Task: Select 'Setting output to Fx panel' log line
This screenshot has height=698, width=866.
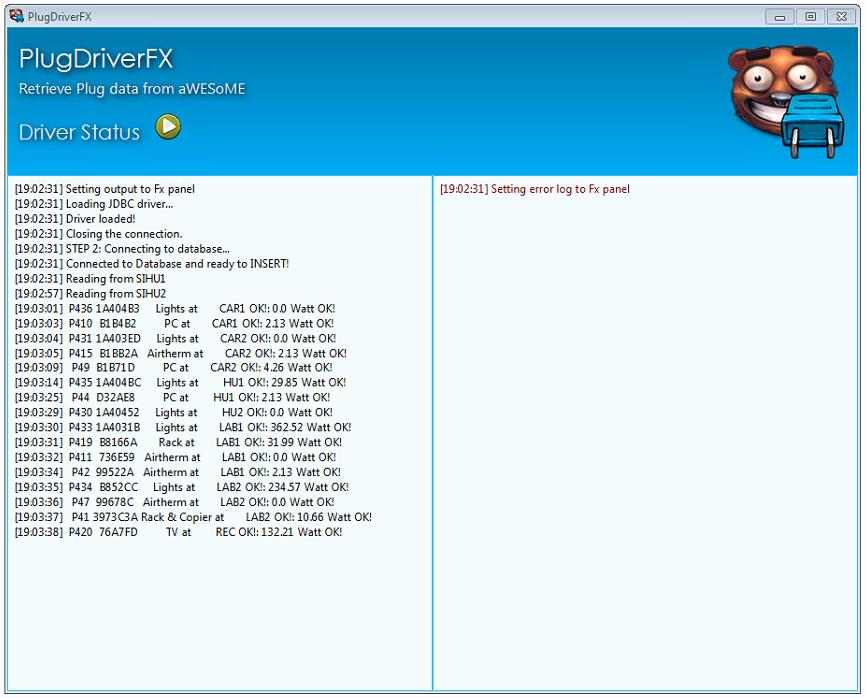Action: [105, 189]
